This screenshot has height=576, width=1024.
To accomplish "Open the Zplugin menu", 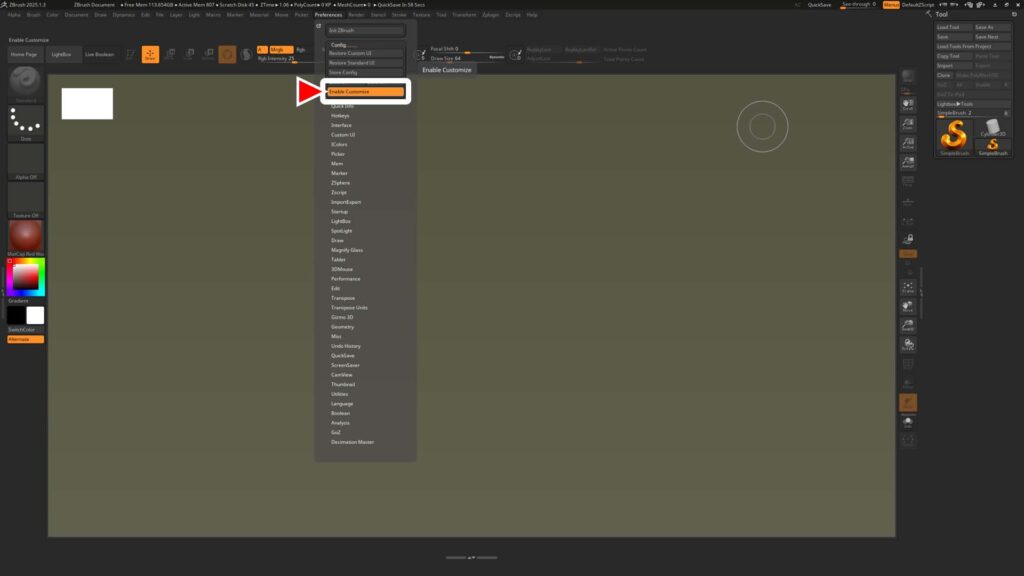I will point(490,15).
